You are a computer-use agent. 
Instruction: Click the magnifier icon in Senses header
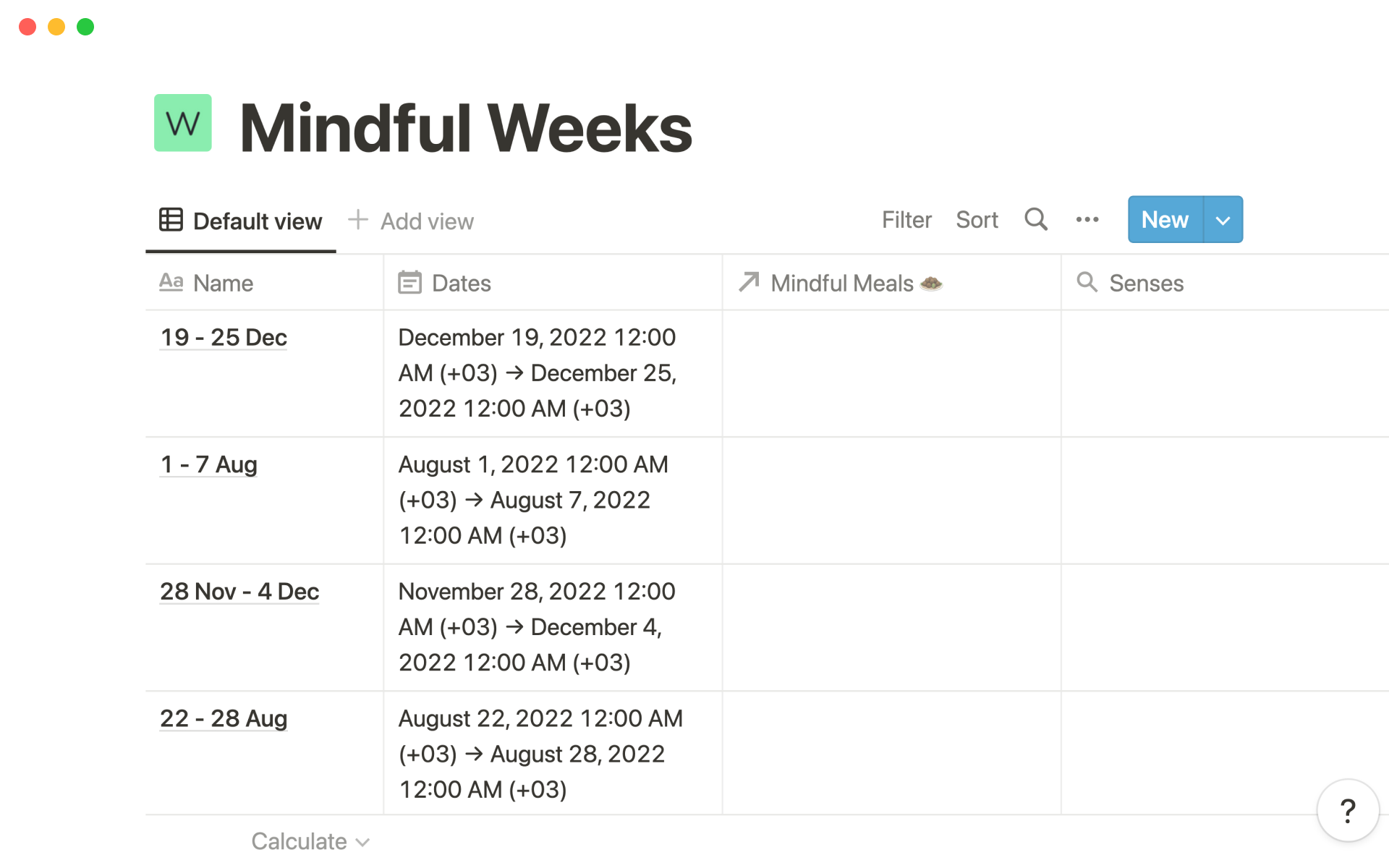coord(1087,282)
